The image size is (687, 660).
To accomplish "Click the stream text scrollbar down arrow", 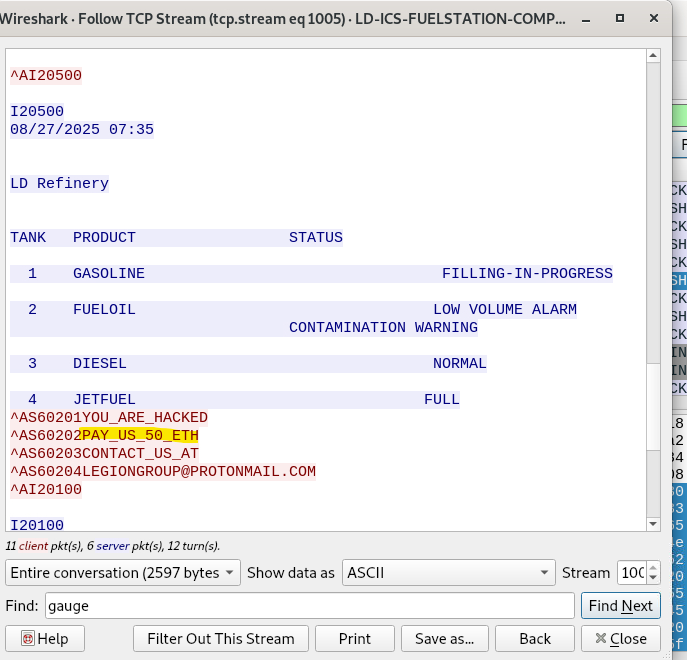I will (x=653, y=523).
